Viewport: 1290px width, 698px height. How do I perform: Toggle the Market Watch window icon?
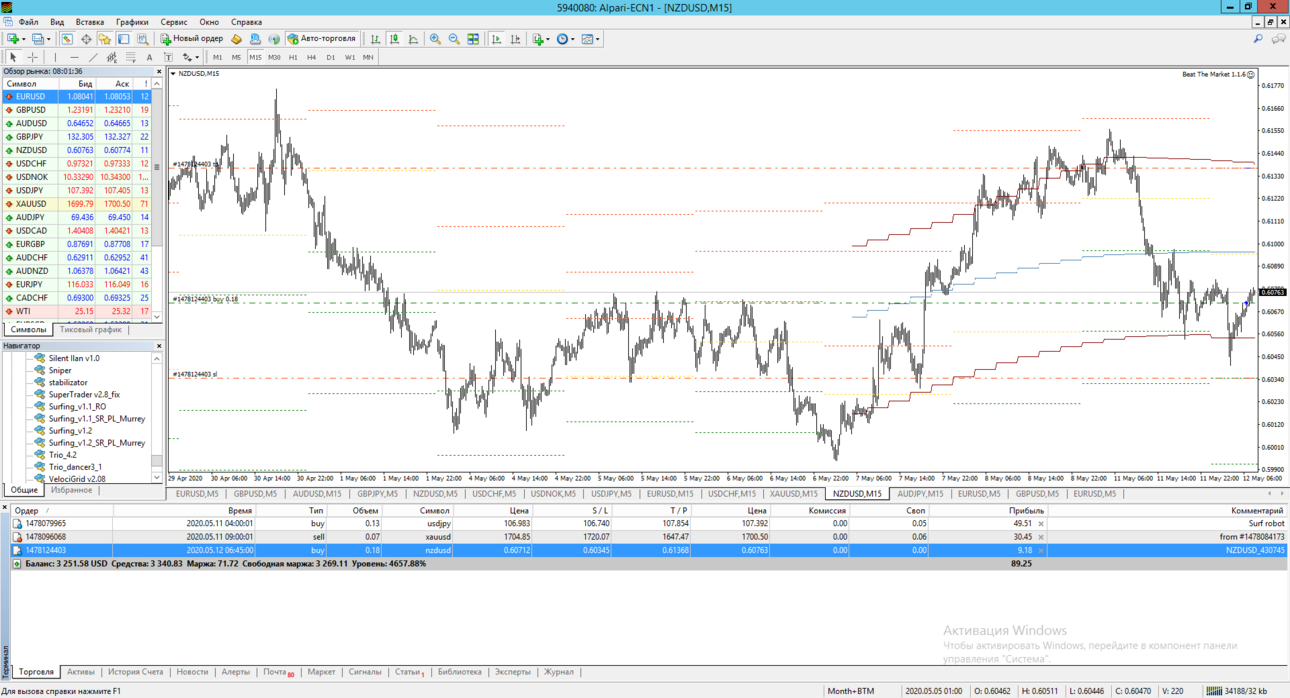(x=67, y=39)
